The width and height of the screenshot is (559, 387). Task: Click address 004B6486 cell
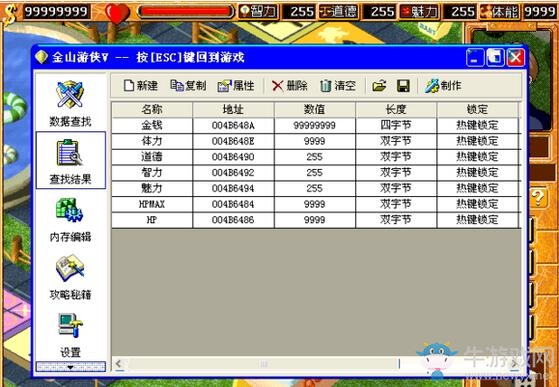(233, 220)
